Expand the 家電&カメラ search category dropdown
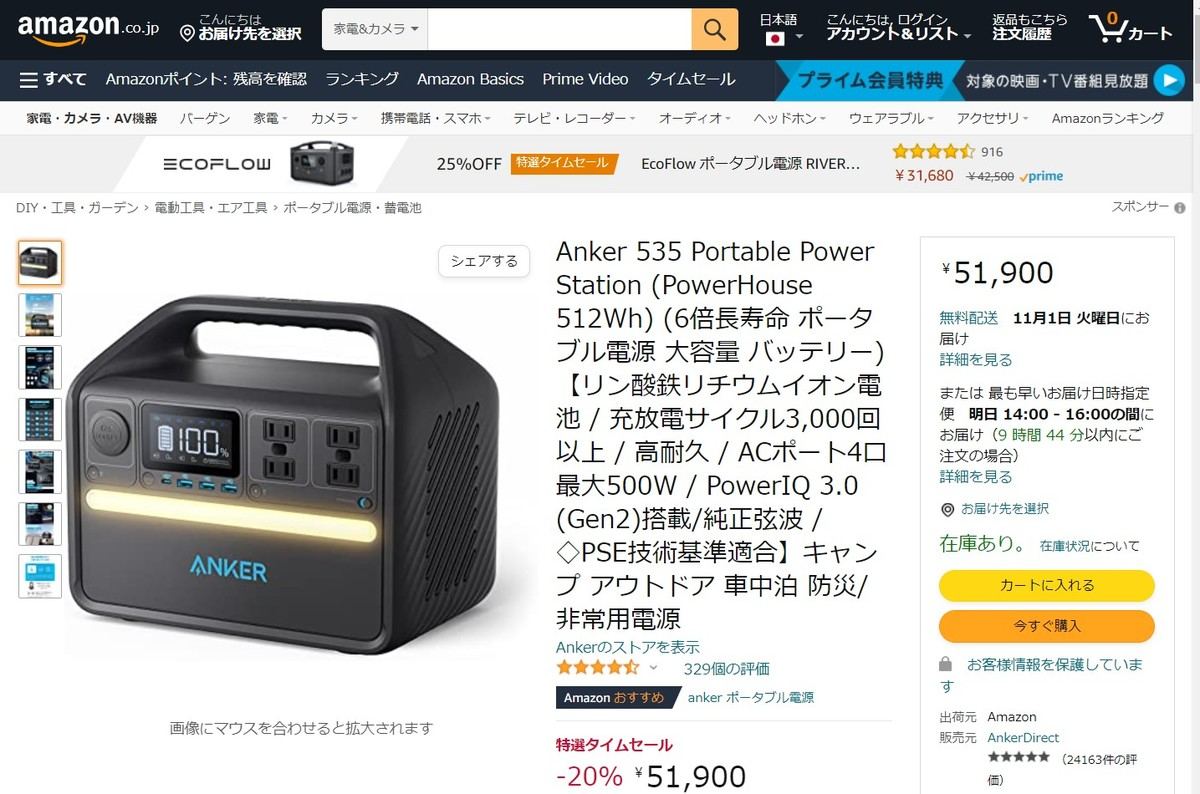This screenshot has width=1200, height=794. 375,29
